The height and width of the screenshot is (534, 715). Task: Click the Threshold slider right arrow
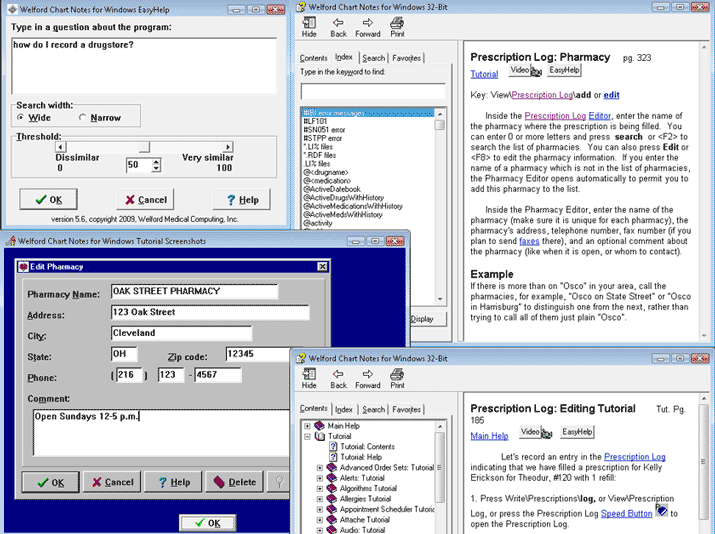tap(228, 147)
